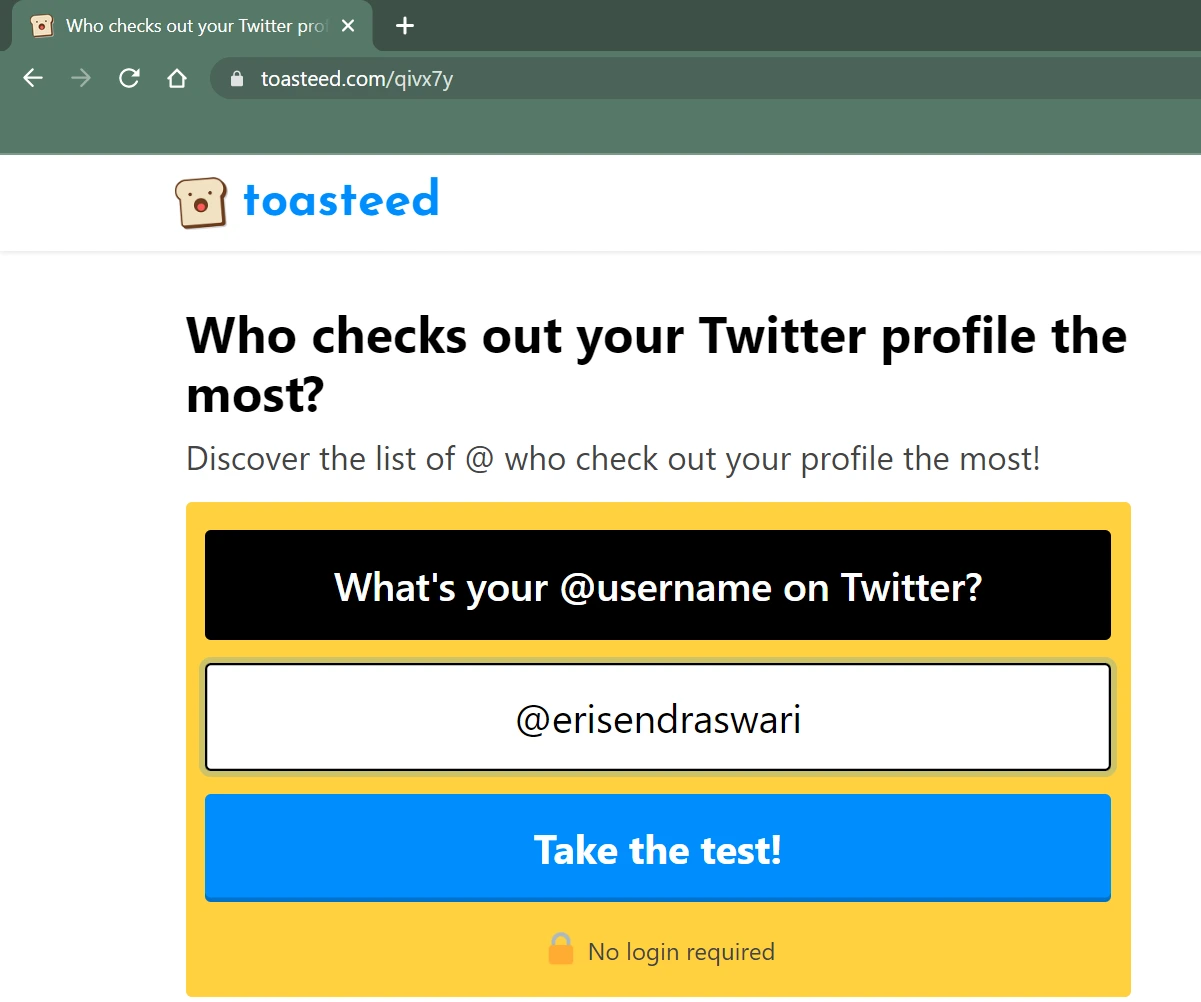1201x1002 pixels.
Task: Open the browser home page icon
Action: [177, 78]
